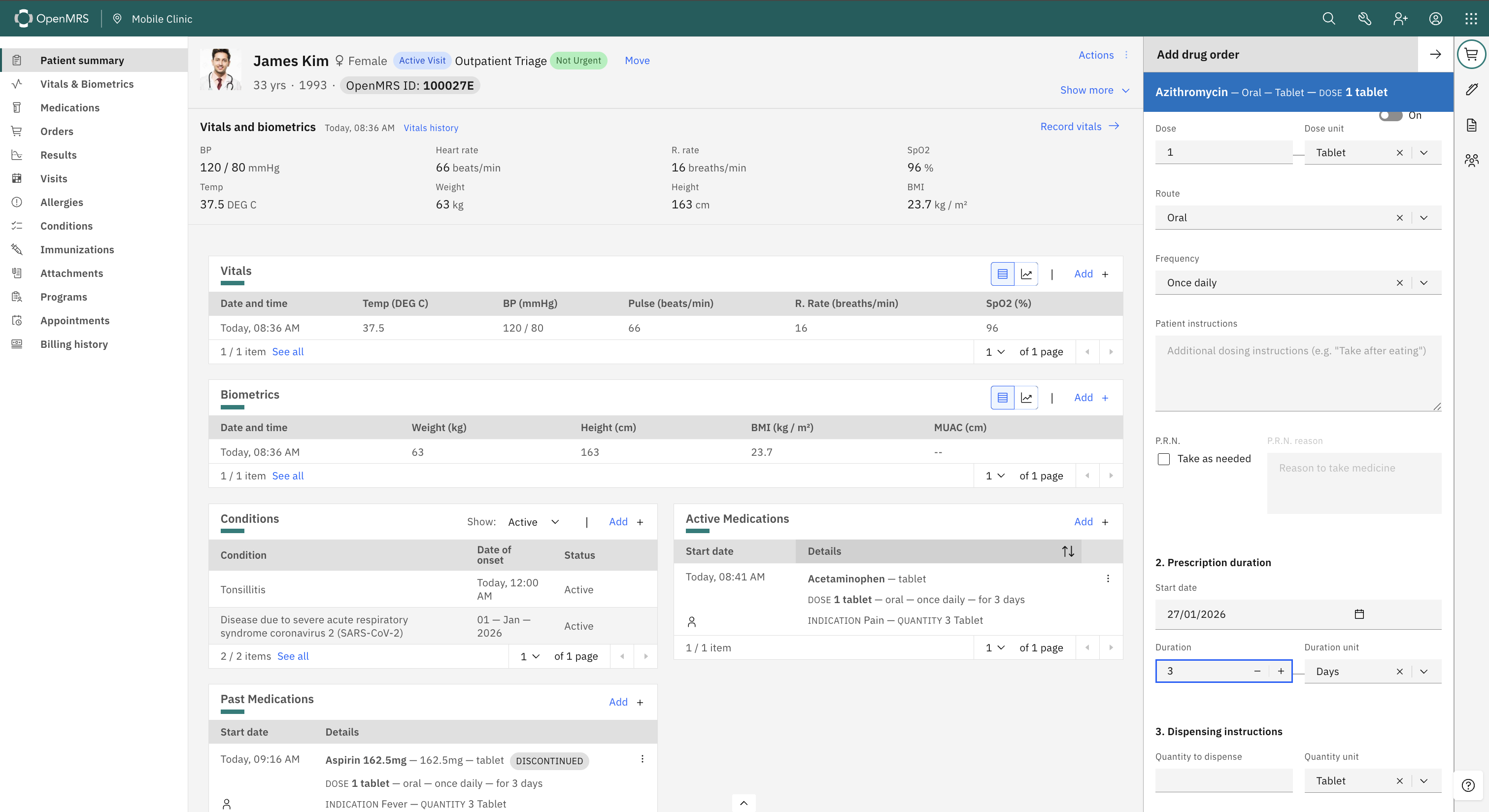Switch Biometrics widget to table view
The height and width of the screenshot is (812, 1489).
(1002, 398)
